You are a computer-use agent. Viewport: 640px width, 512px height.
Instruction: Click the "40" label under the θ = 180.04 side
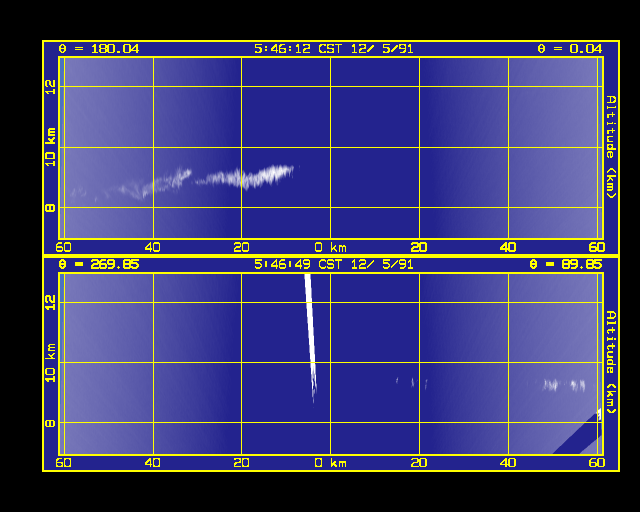click(x=153, y=247)
